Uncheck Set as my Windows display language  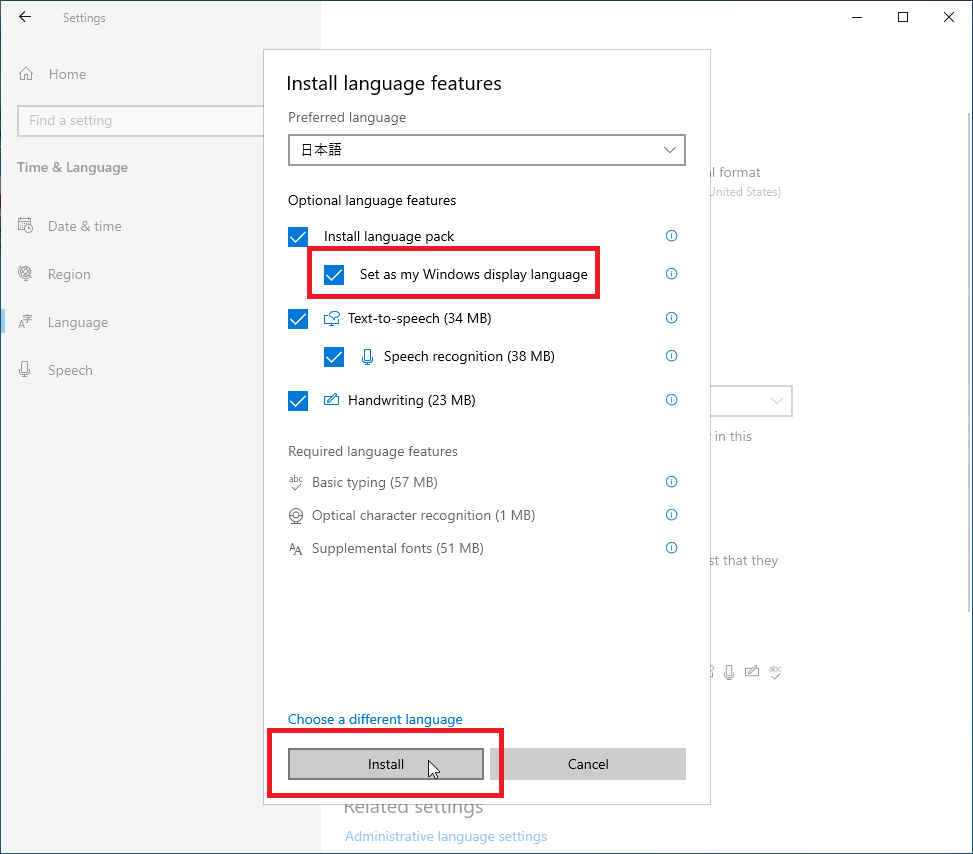click(334, 274)
